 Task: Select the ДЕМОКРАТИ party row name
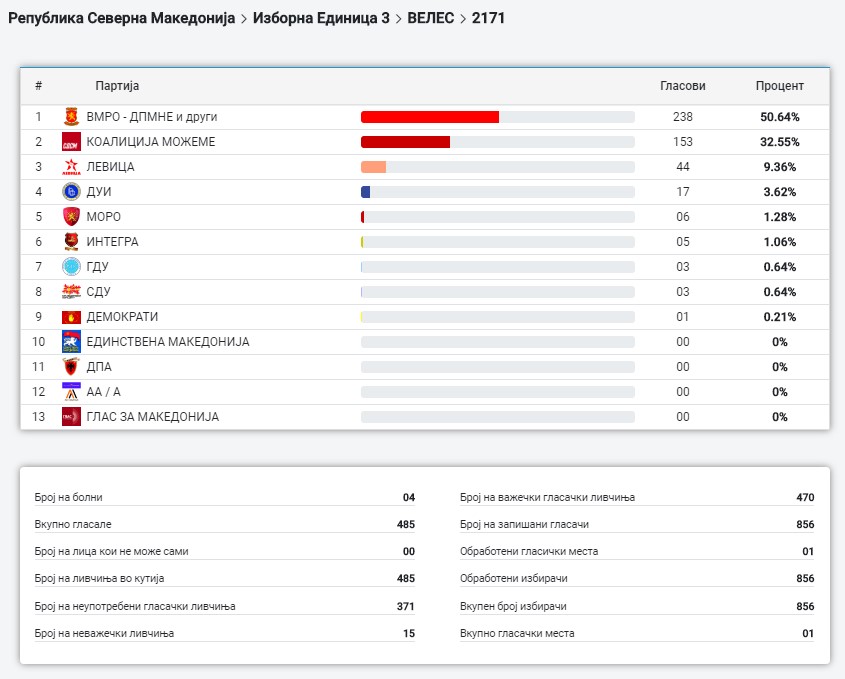pyautogui.click(x=122, y=317)
